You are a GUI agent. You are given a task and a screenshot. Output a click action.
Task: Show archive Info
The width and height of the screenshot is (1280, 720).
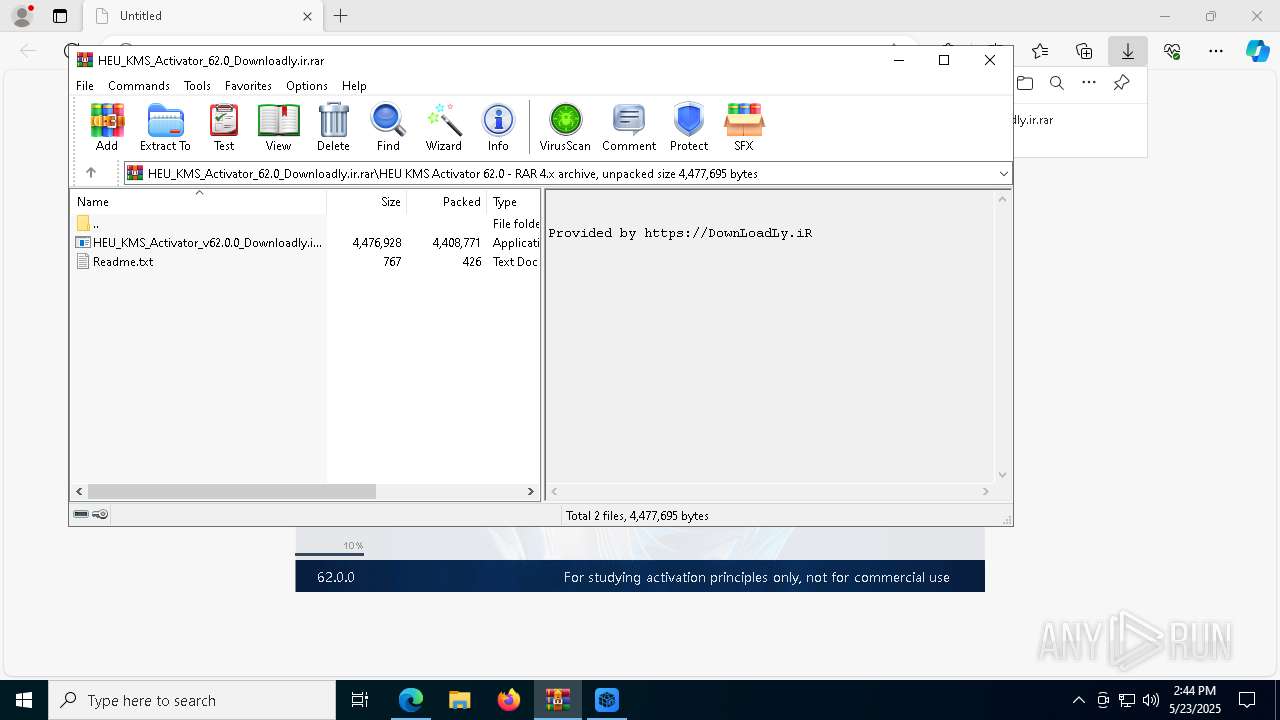coord(498,127)
